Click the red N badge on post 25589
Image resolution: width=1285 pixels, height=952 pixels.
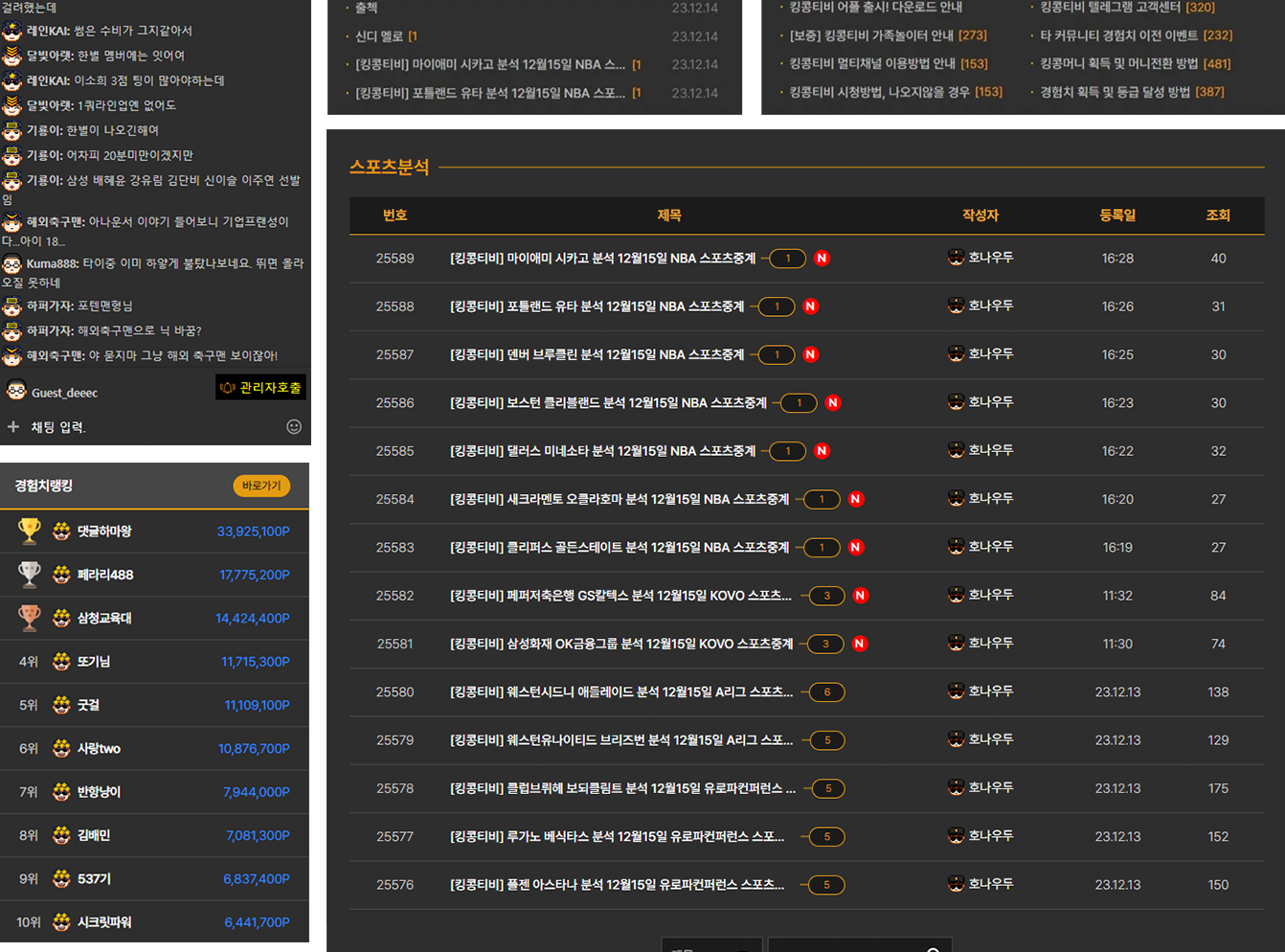click(822, 259)
